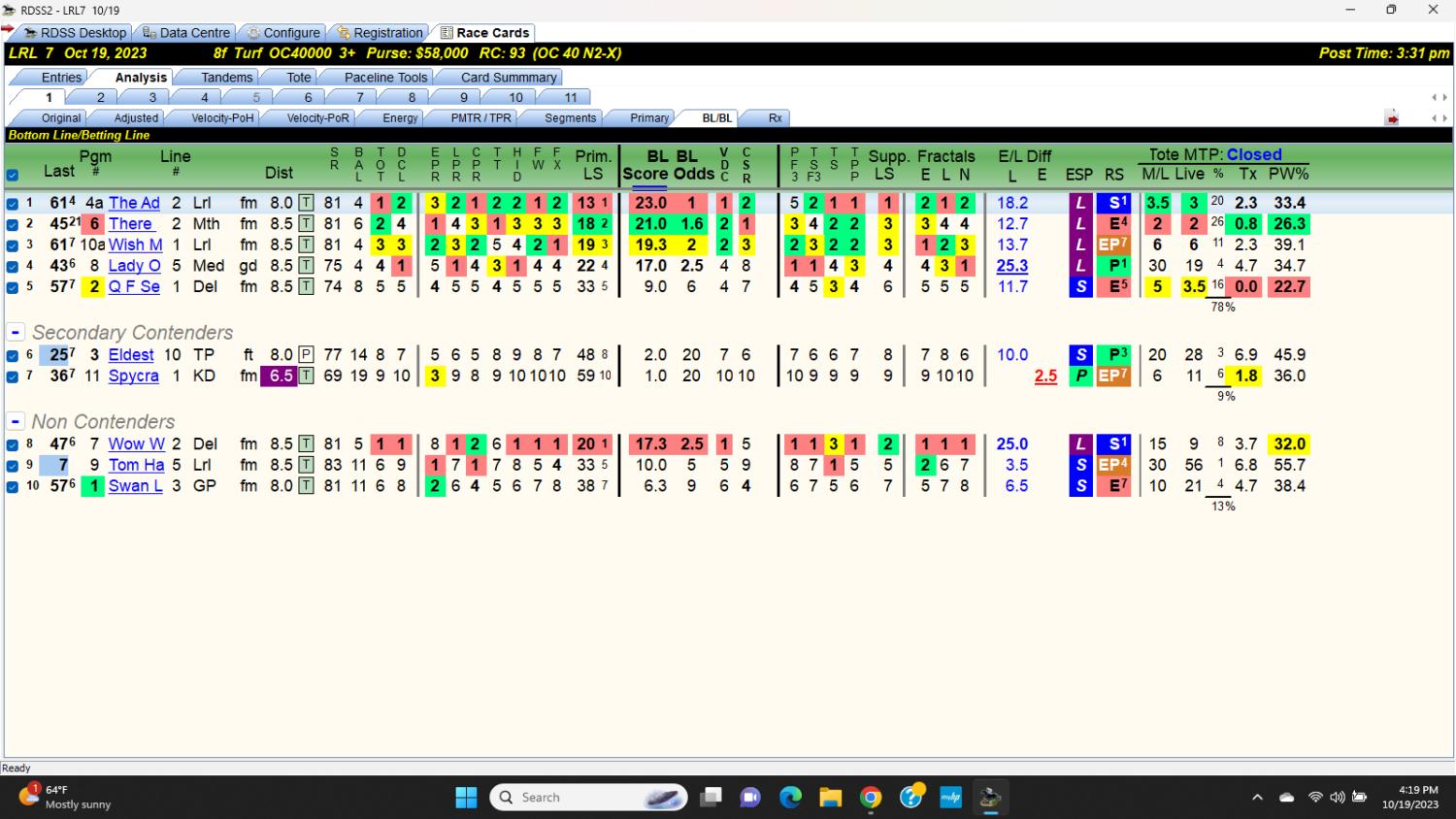Image resolution: width=1456 pixels, height=819 pixels.
Task: Open the Wi-Fi network tray icon
Action: click(1315, 798)
